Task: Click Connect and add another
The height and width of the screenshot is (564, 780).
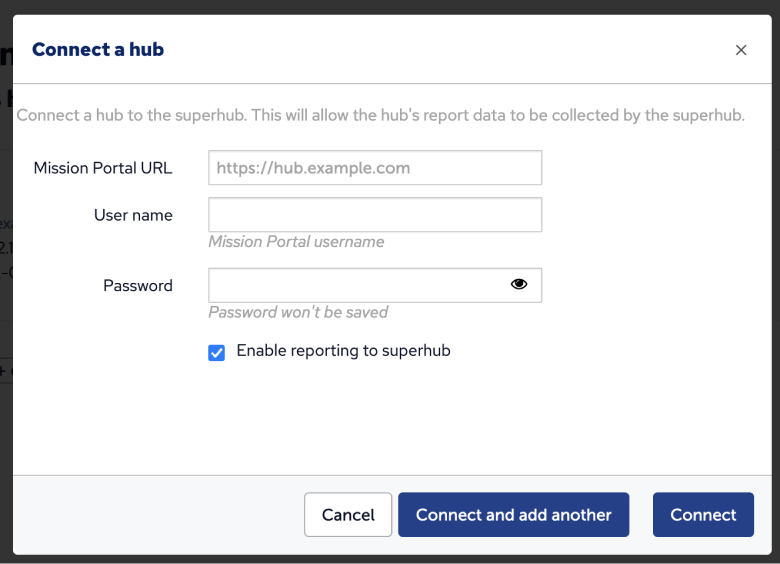Action: (513, 515)
